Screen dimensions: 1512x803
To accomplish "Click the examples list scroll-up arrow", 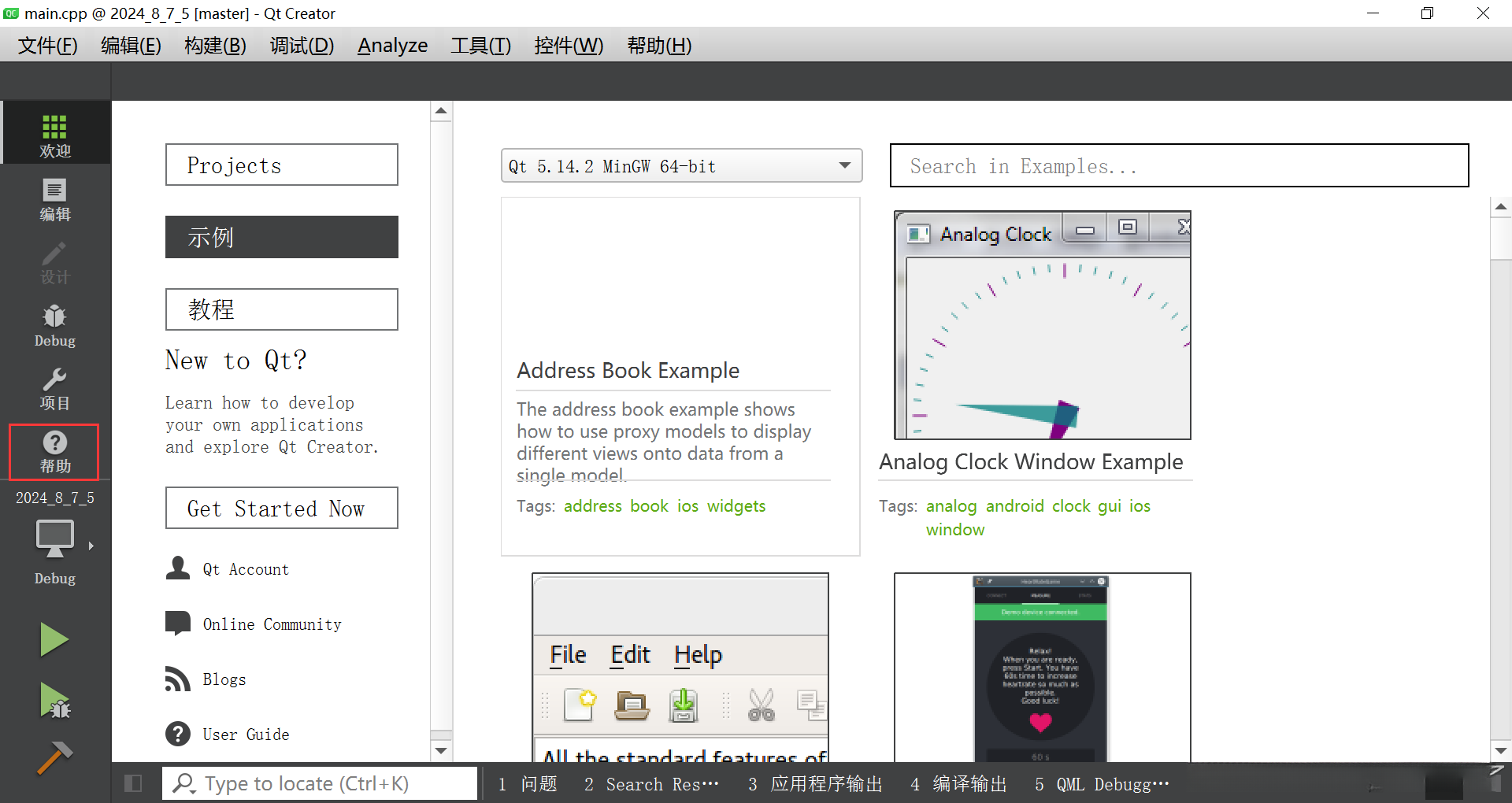I will [1501, 207].
